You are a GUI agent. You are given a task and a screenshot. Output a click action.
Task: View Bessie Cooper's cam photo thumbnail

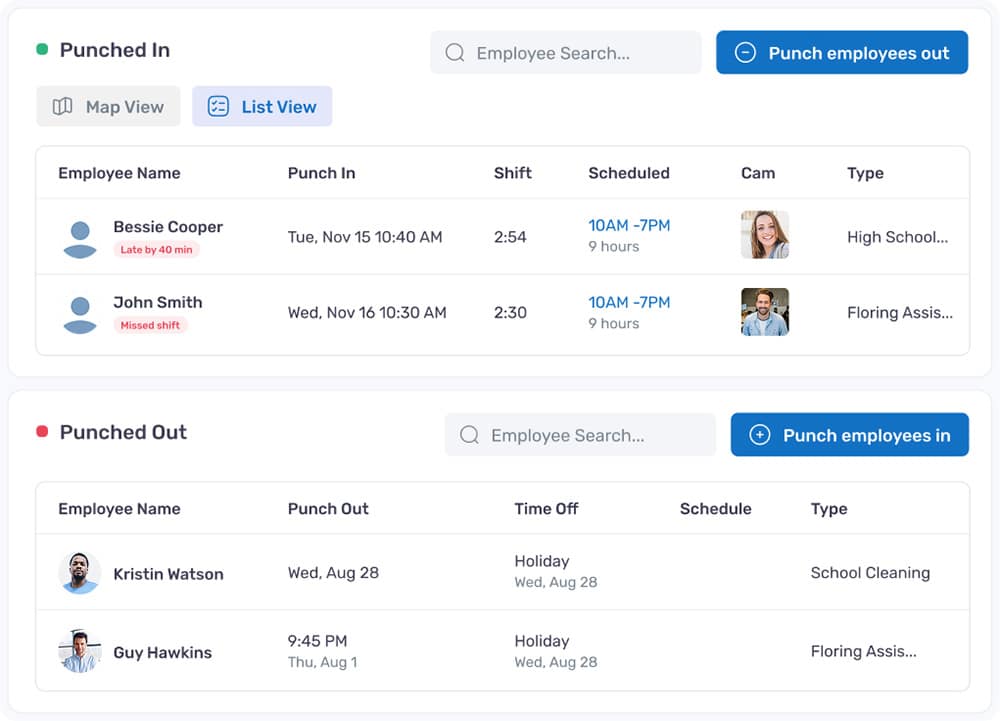(x=765, y=235)
